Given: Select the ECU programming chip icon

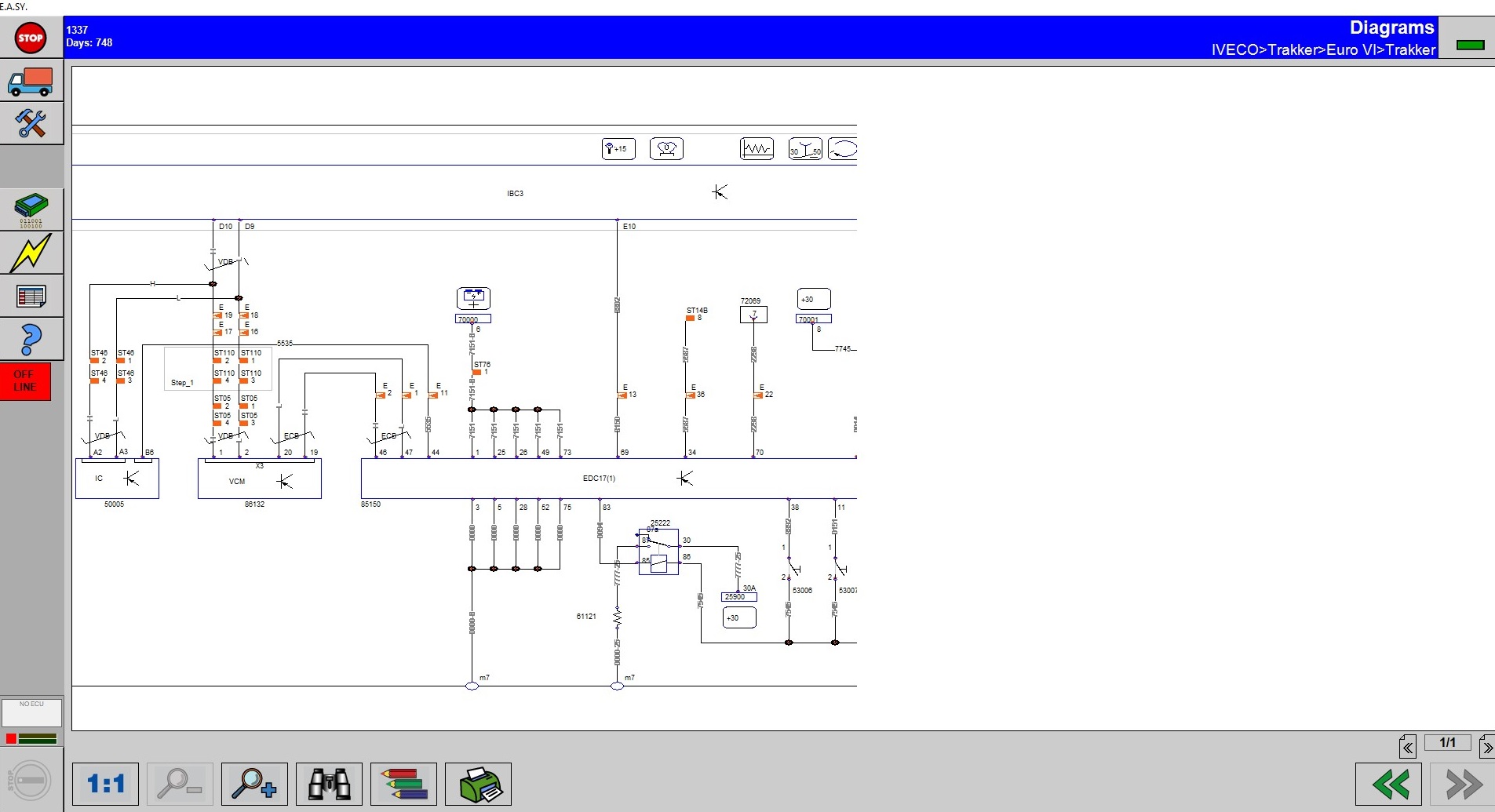Looking at the screenshot, I should [x=31, y=209].
